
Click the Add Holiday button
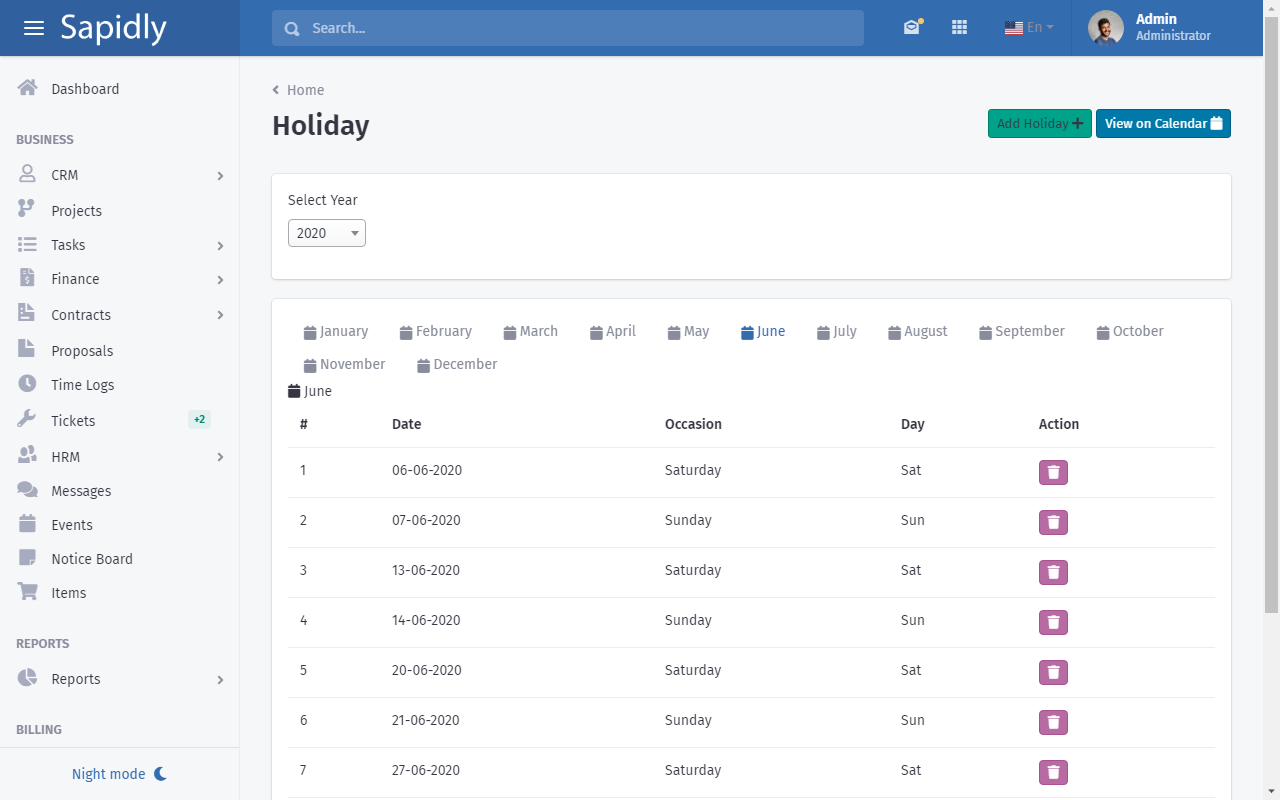(x=1039, y=124)
